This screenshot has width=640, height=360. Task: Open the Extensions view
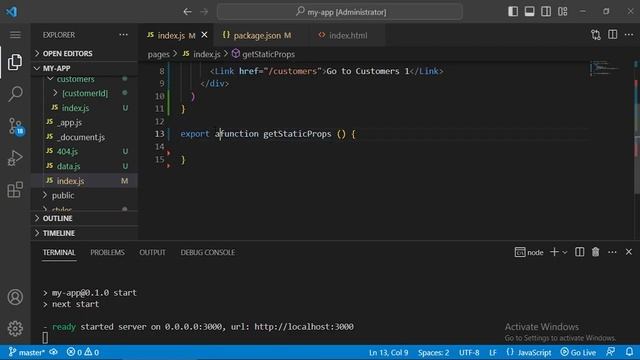(x=15, y=189)
